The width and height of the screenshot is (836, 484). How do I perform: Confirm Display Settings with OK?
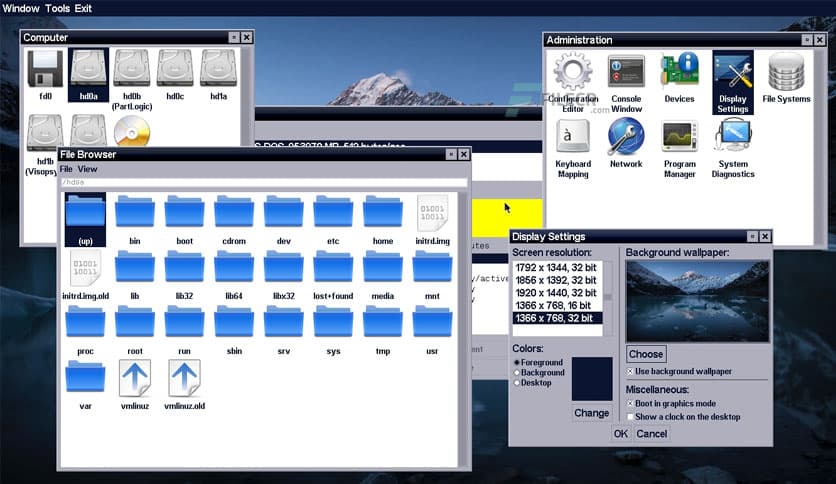coord(621,434)
